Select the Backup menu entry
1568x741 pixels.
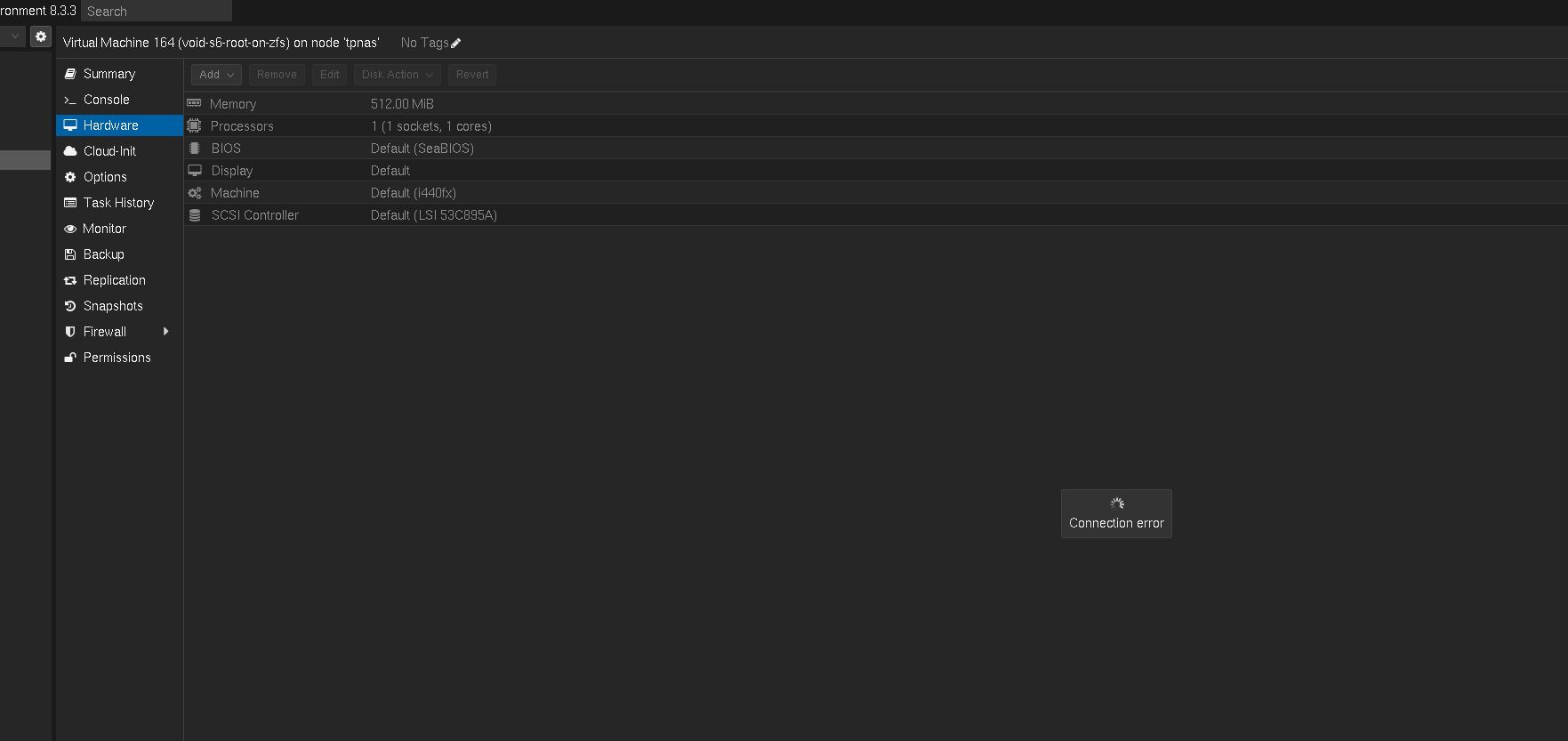click(x=103, y=254)
